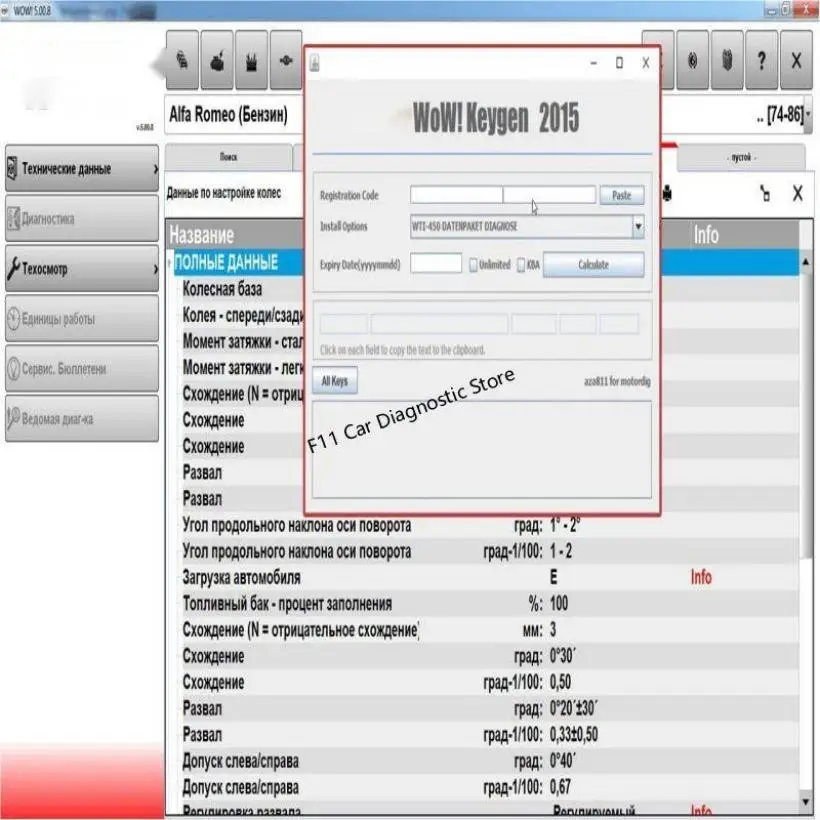820x820 pixels.
Task: Click the value 0,67 cell
Action: [560, 787]
